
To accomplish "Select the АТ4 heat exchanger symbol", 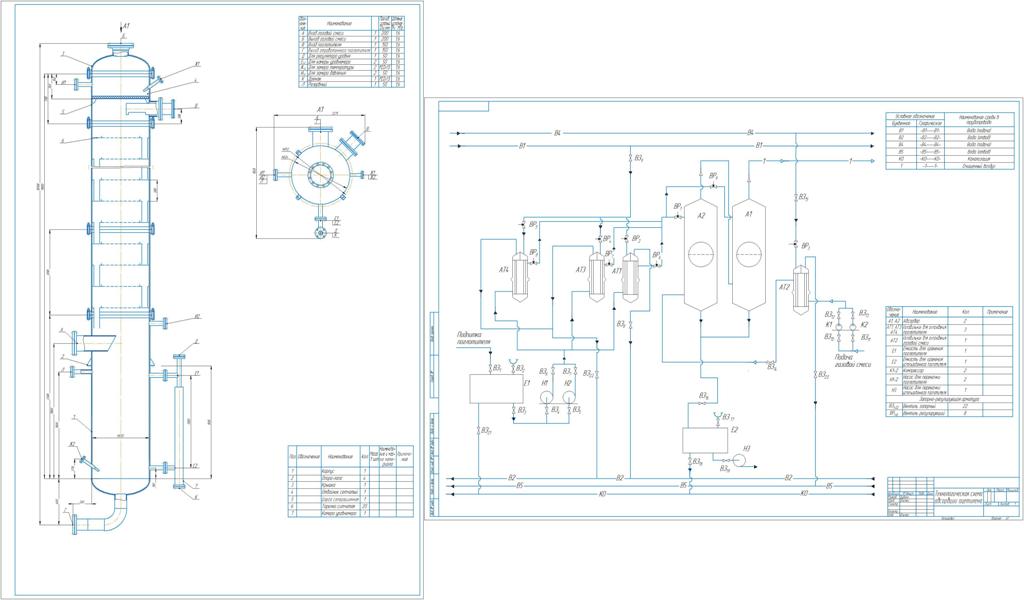I will pyautogui.click(x=520, y=276).
